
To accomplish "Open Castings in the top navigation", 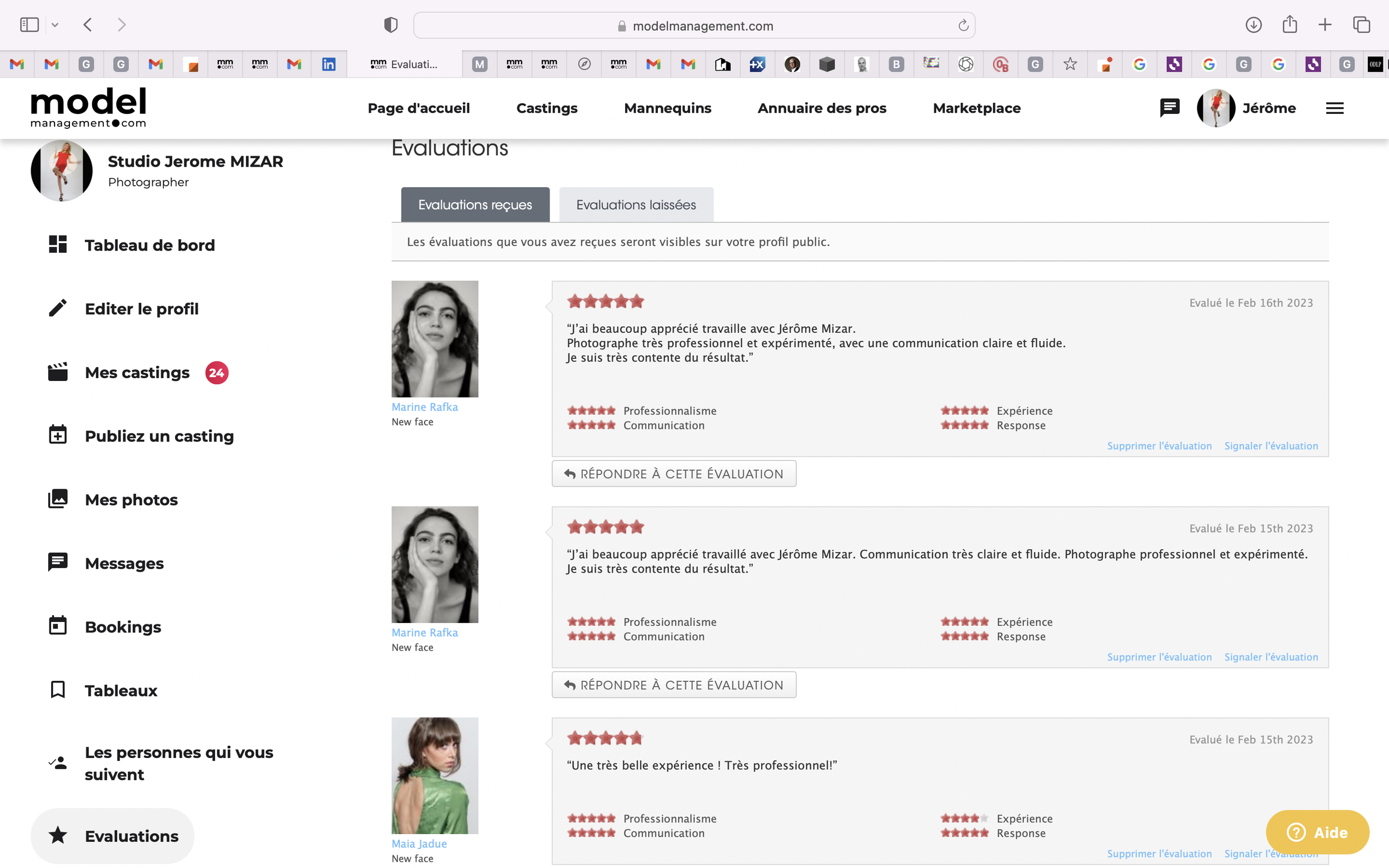I will click(546, 108).
